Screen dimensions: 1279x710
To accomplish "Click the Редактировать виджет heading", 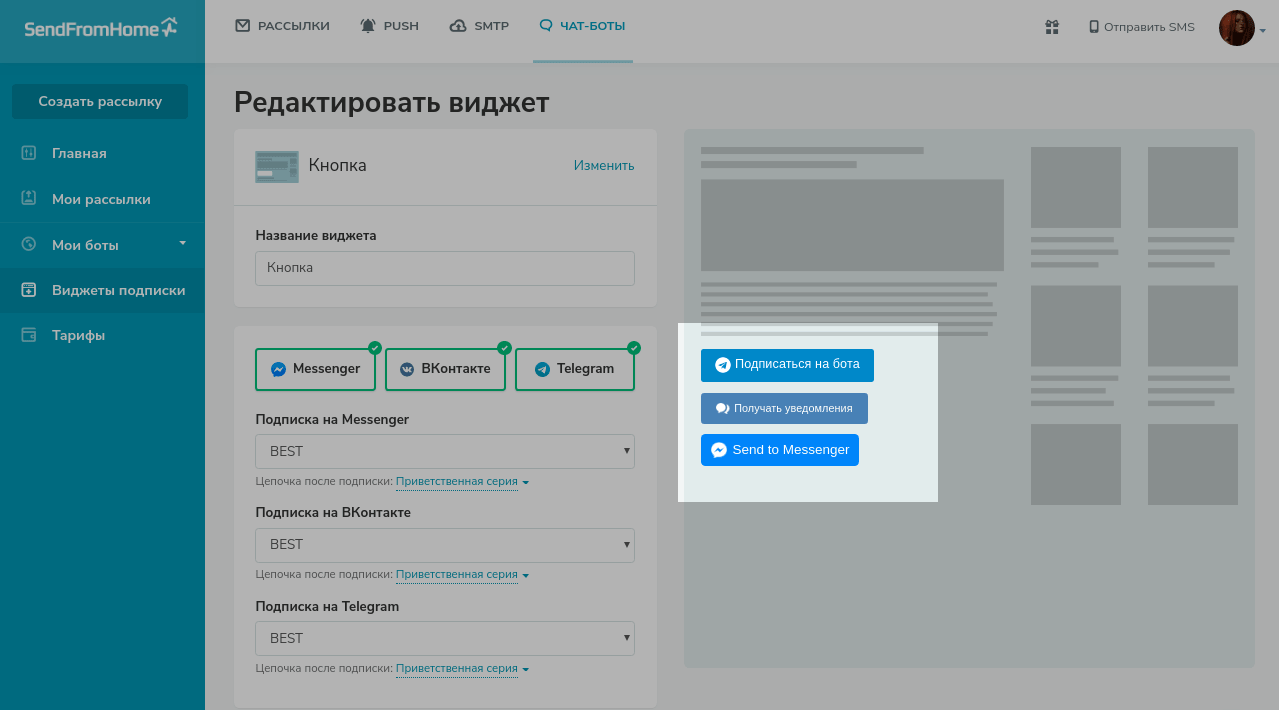I will coord(392,102).
